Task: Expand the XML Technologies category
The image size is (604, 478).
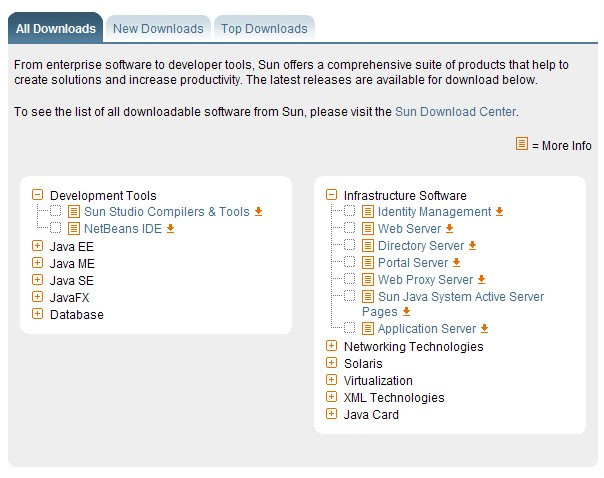Action: 331,397
